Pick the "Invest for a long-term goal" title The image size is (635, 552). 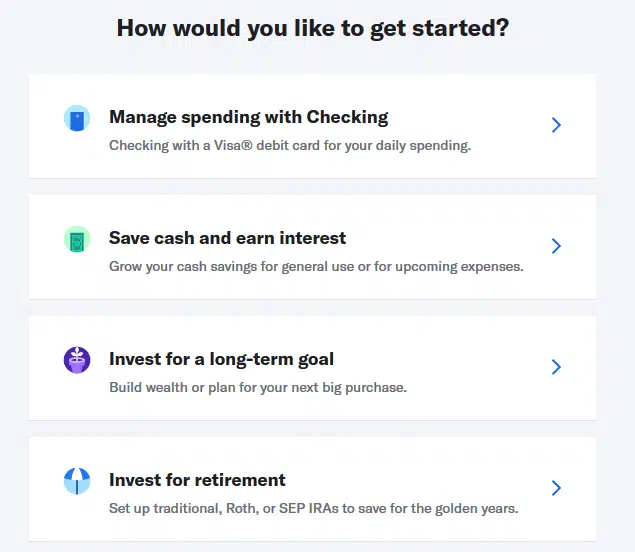[221, 359]
